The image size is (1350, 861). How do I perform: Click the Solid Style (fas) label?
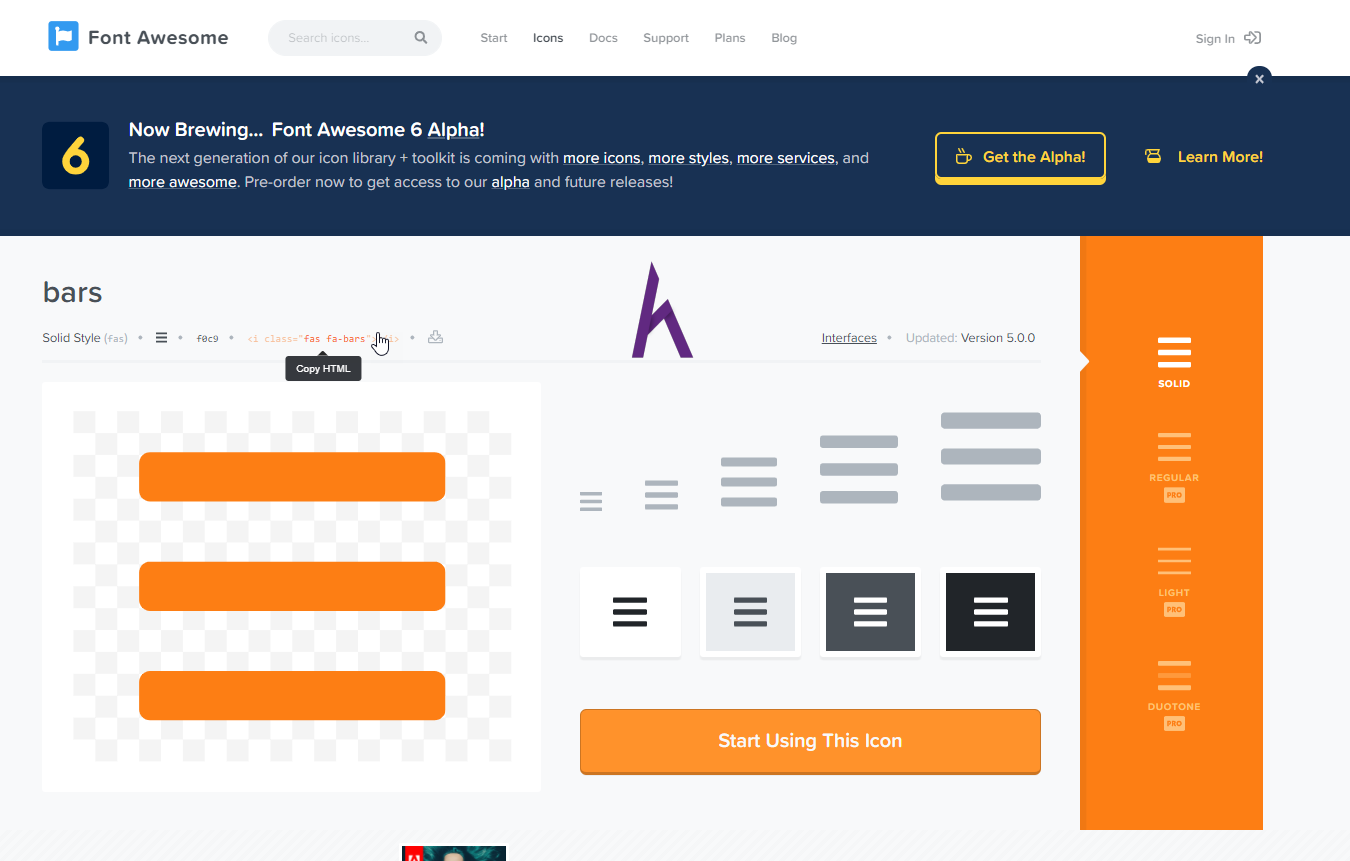pos(85,338)
